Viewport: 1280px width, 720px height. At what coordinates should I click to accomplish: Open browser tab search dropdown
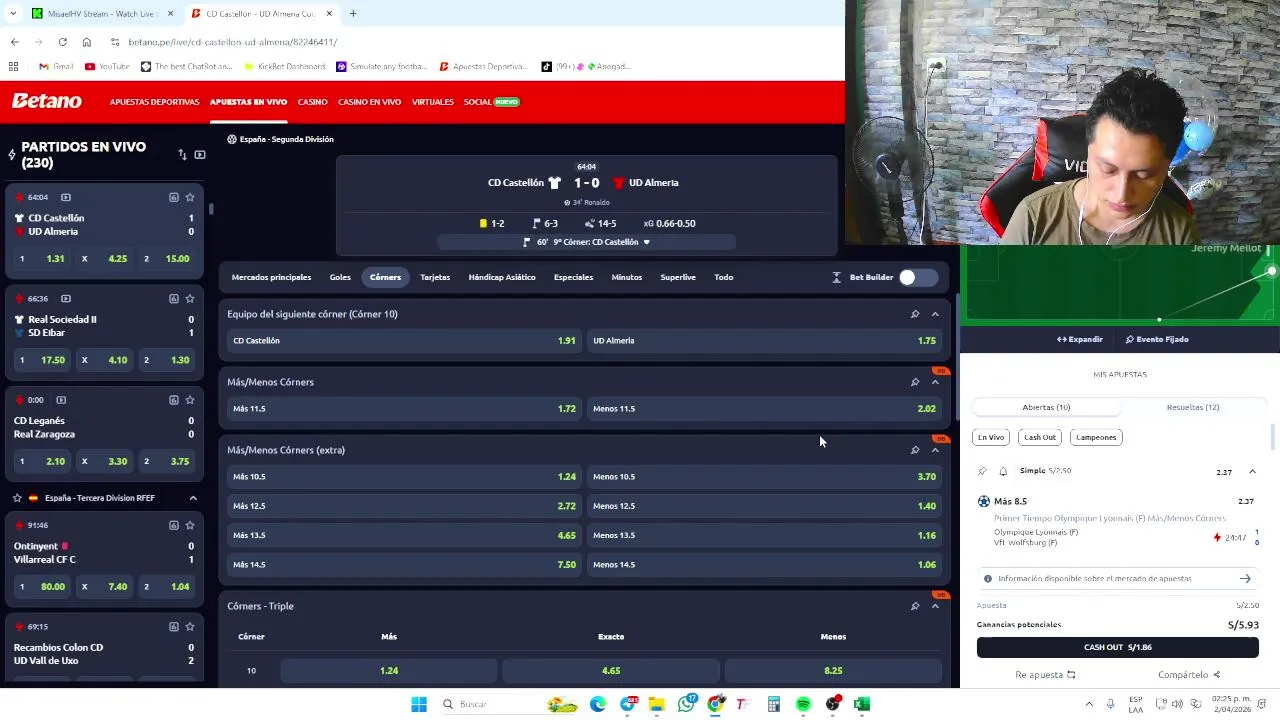13,14
